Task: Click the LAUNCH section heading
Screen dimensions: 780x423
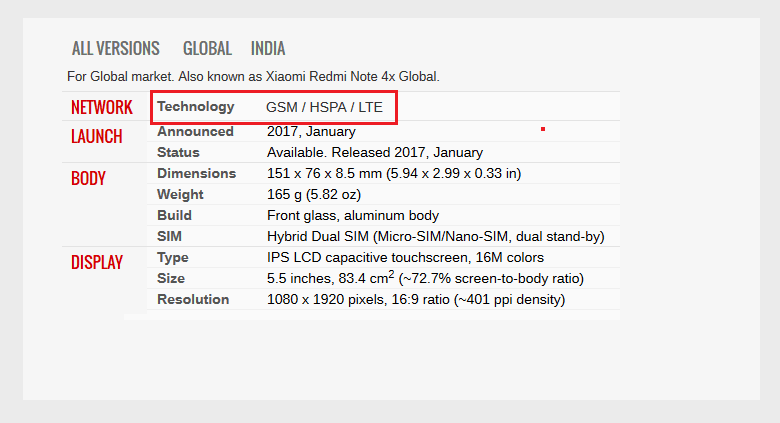Action: 97,136
